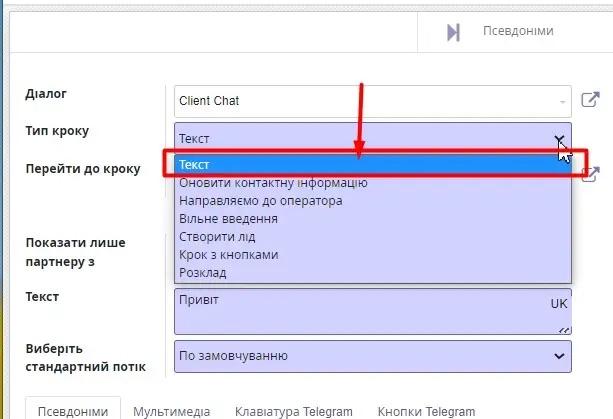Switch to the Мультимедіа tab
The image size is (613, 419).
(x=172, y=411)
